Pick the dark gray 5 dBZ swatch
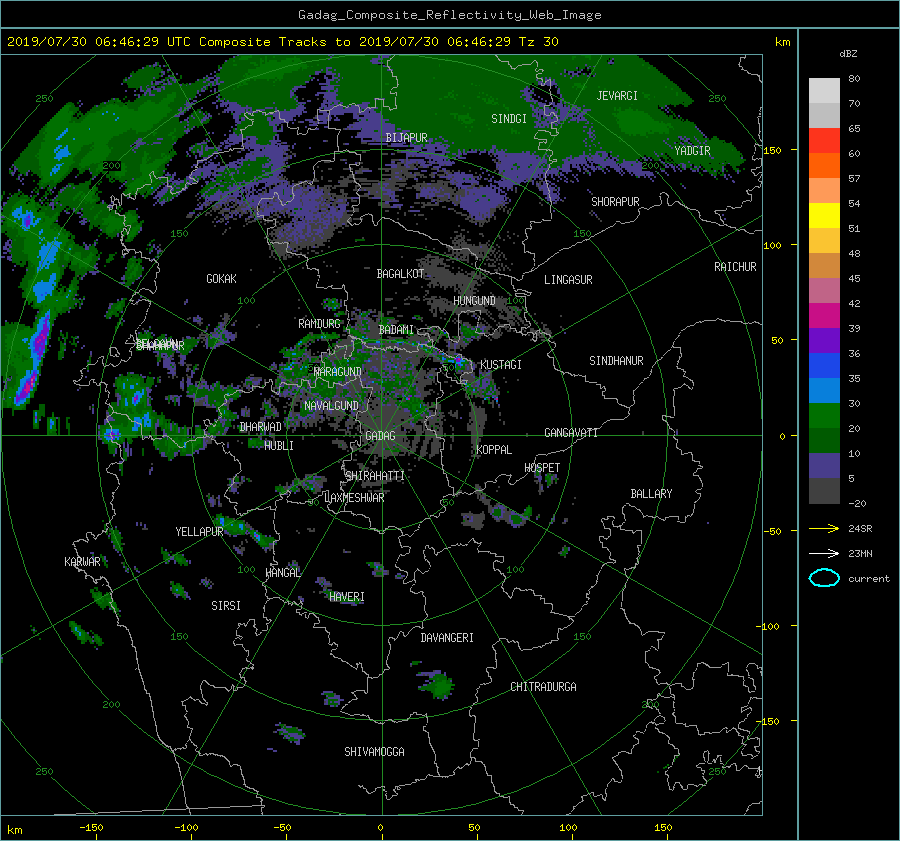 pos(824,491)
